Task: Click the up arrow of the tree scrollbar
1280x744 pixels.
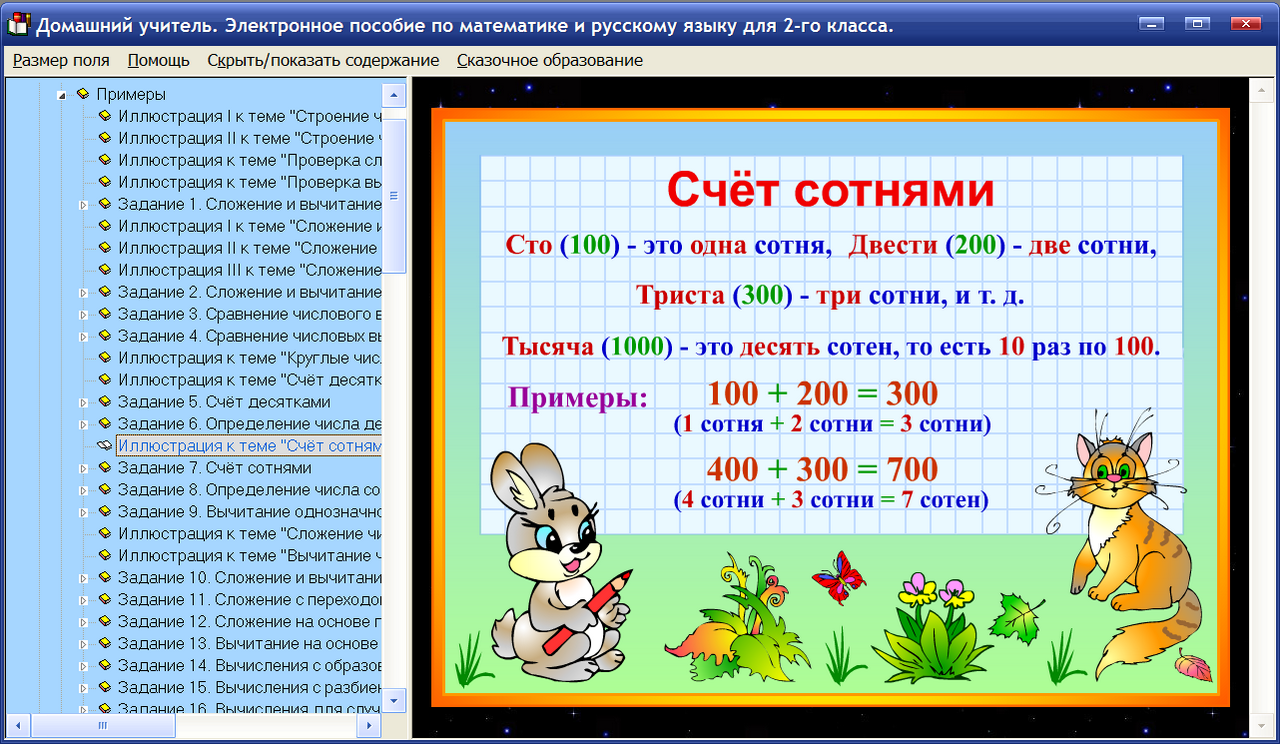Action: pos(394,93)
